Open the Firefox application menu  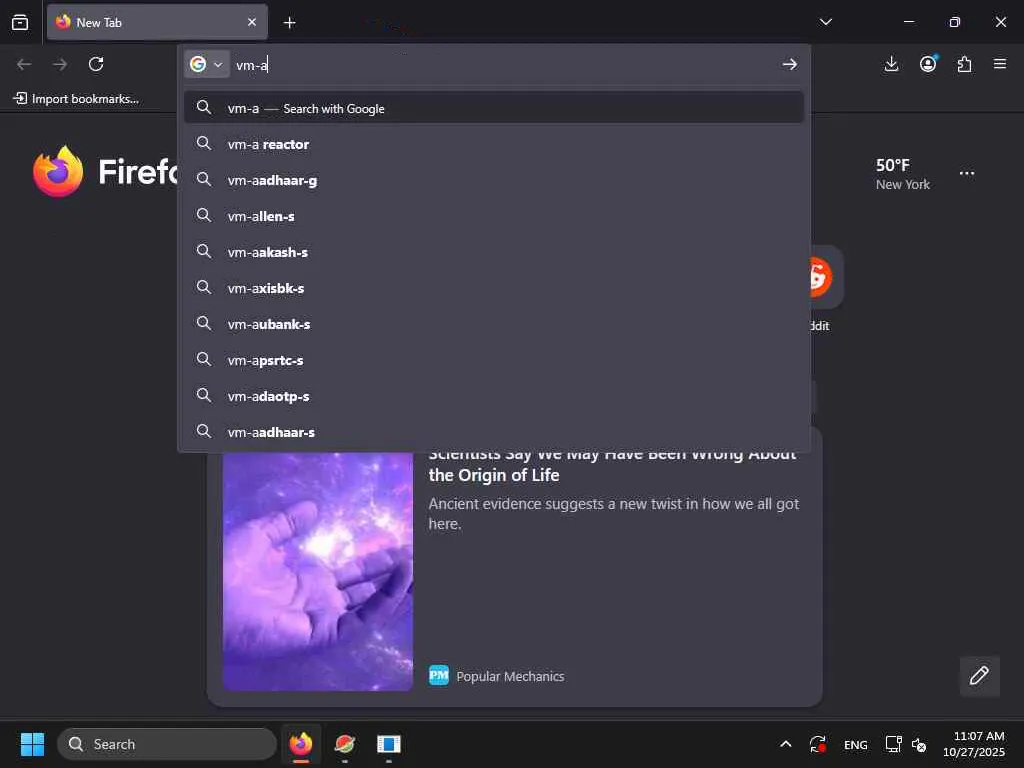[x=1000, y=64]
